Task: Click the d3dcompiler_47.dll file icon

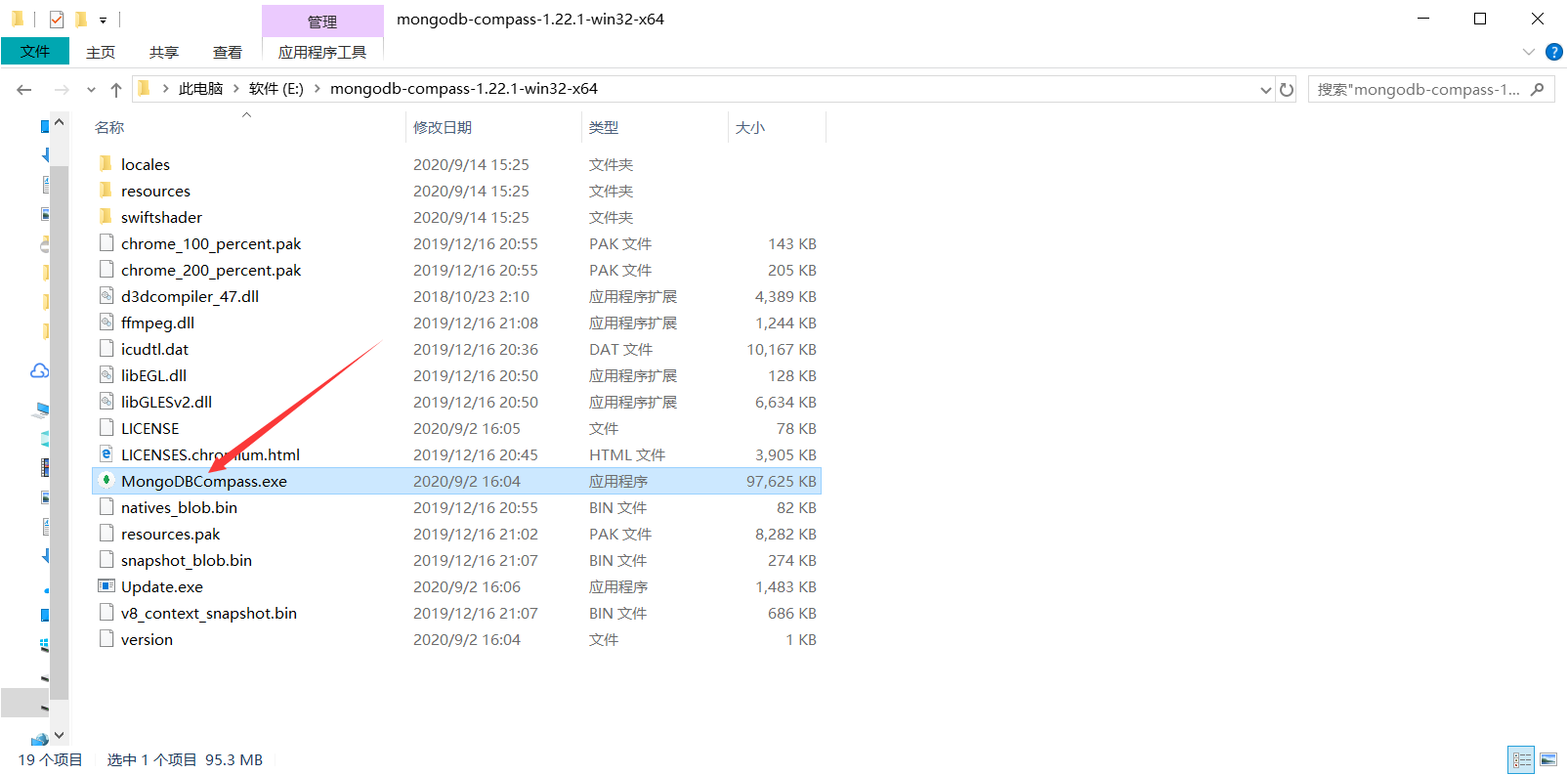Action: pos(106,296)
